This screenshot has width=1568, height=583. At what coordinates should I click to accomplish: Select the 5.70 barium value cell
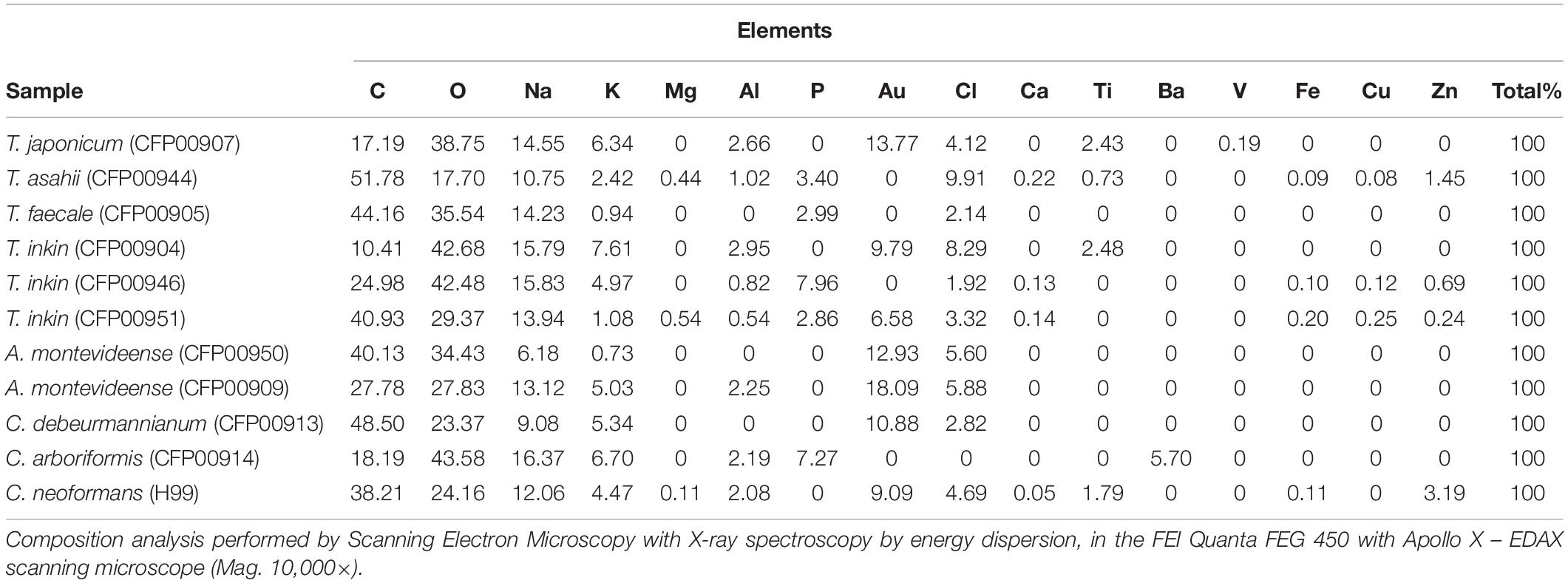point(1170,458)
